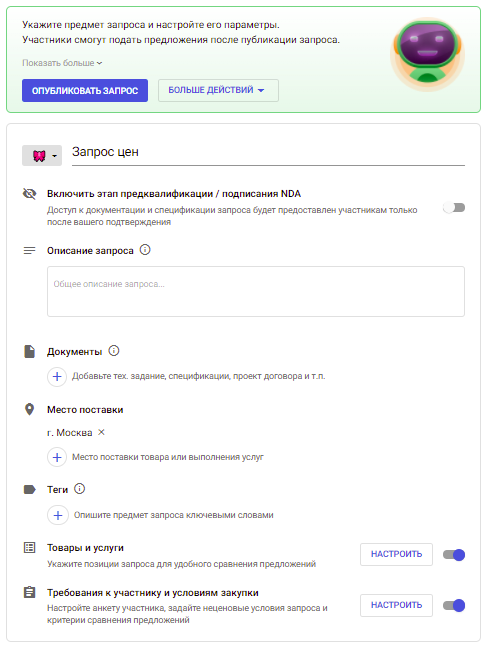Enable prequalification / NDA stage toggle
The width and height of the screenshot is (487, 649).
point(454,207)
